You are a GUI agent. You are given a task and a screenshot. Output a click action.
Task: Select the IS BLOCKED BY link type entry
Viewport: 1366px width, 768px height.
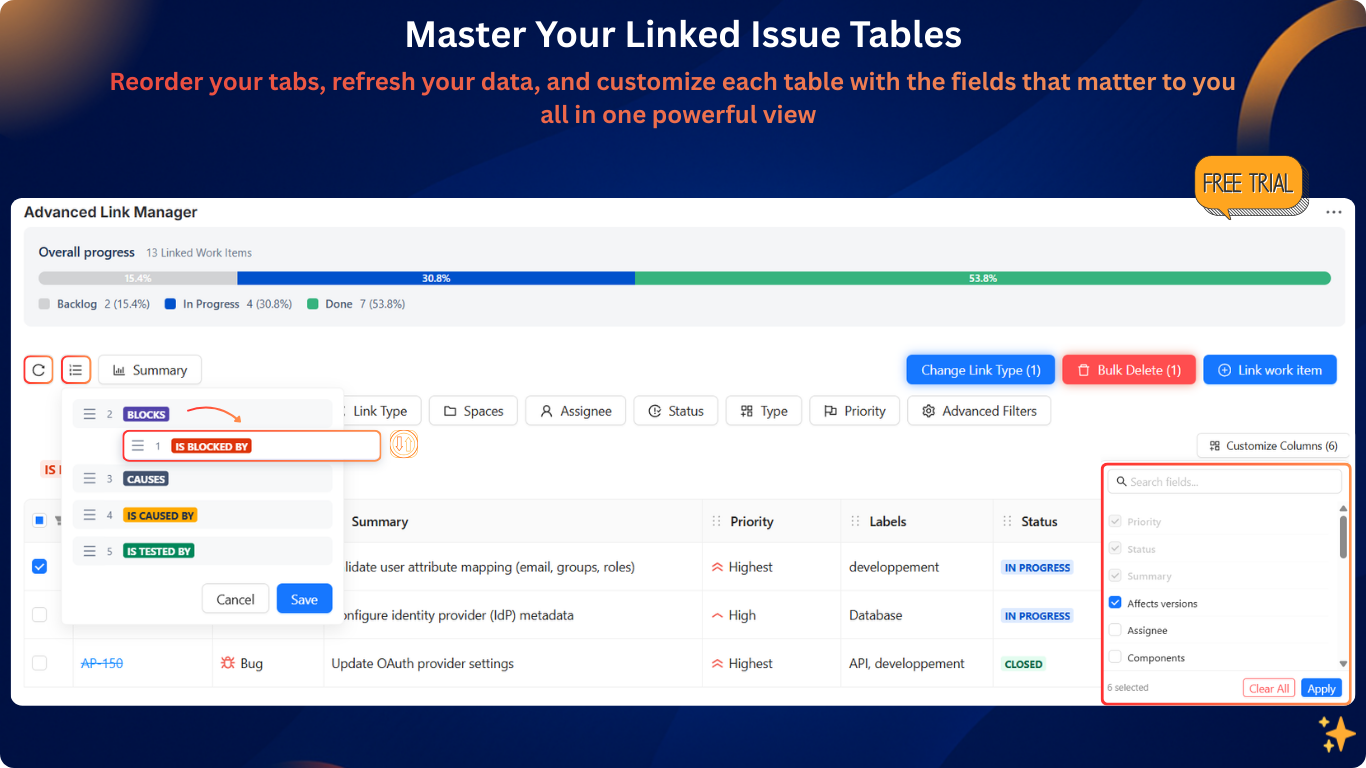210,446
